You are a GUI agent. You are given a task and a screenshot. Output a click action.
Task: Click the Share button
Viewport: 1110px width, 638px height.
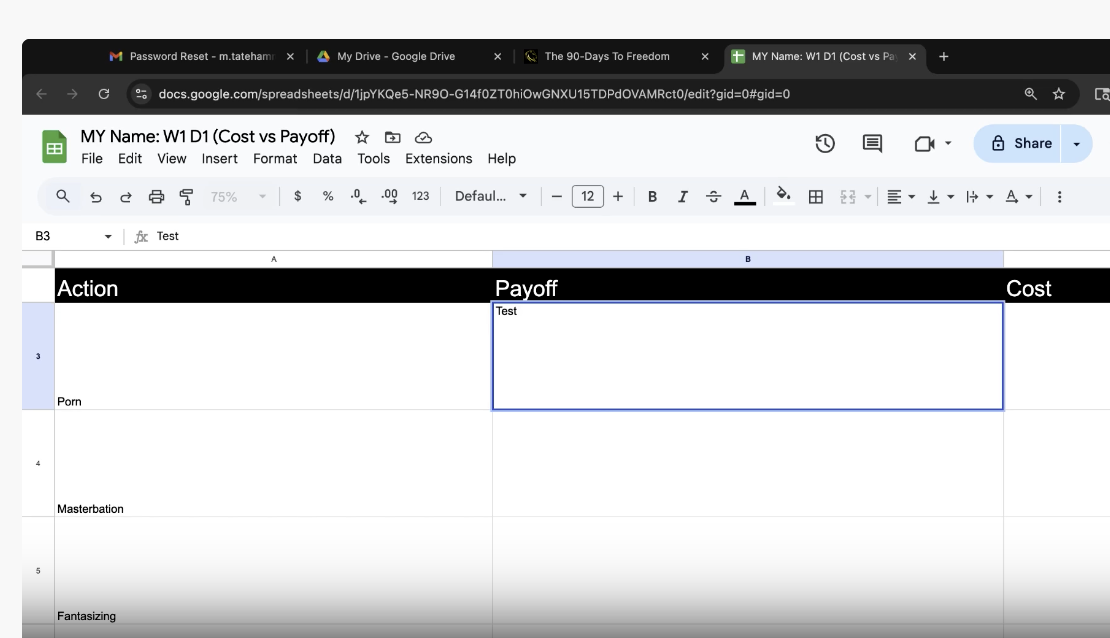coord(1018,144)
